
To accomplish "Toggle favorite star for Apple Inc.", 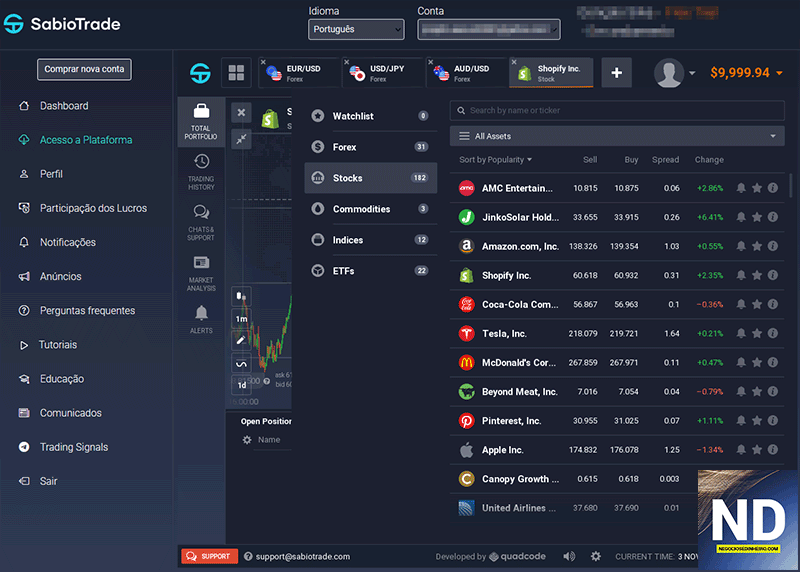I will coord(757,450).
